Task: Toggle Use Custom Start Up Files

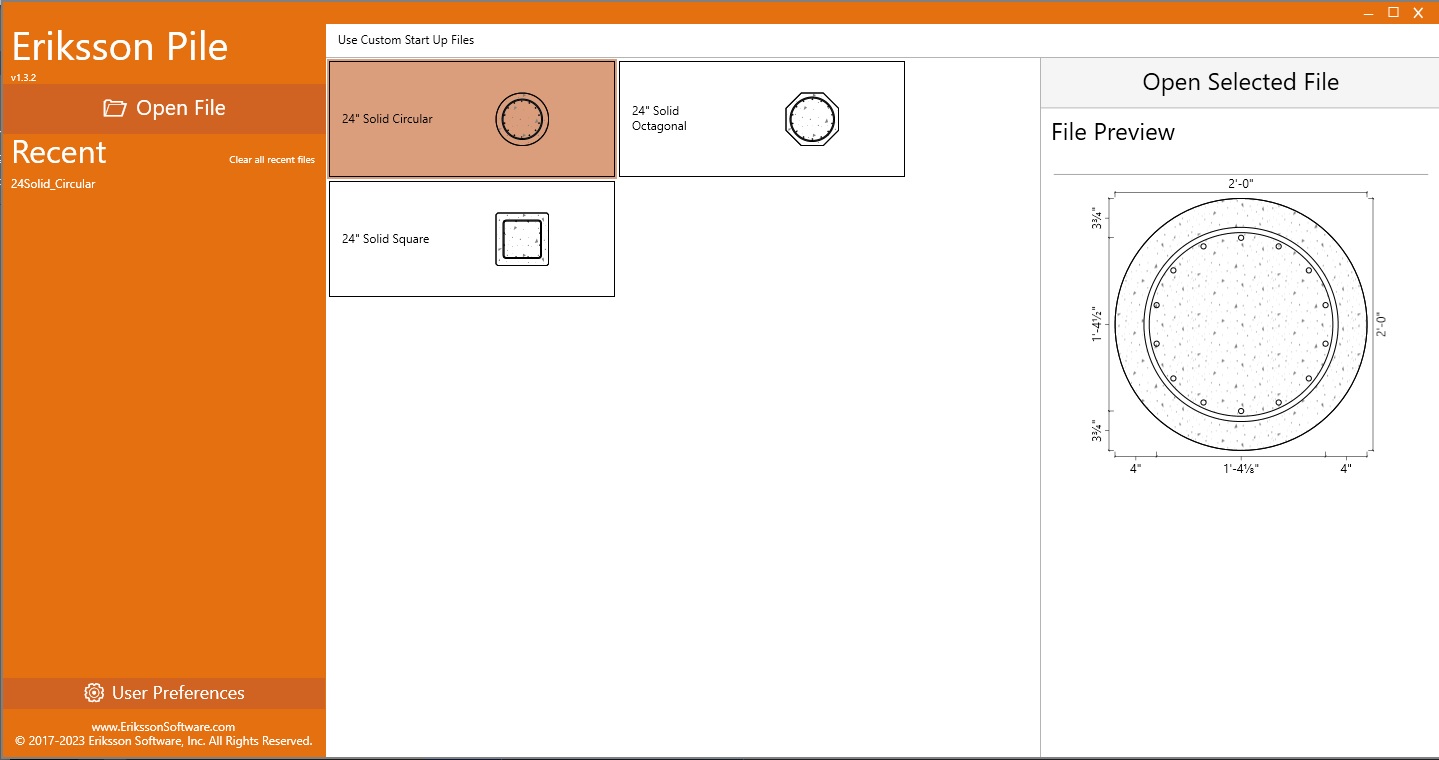Action: pyautogui.click(x=406, y=40)
